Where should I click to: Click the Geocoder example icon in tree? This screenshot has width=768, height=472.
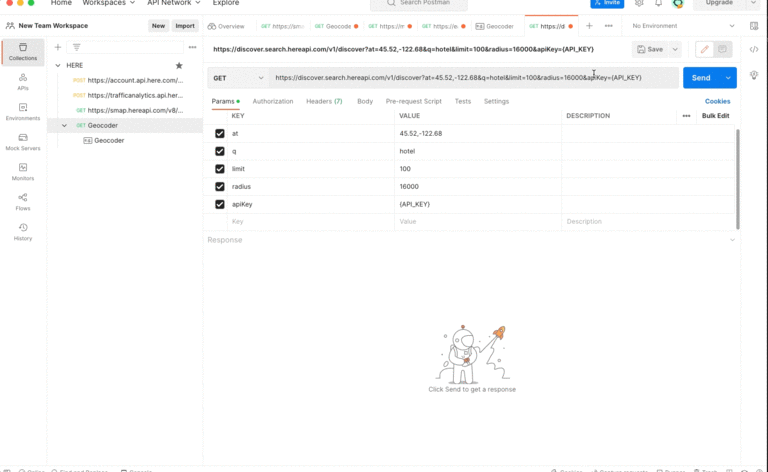tap(88, 141)
